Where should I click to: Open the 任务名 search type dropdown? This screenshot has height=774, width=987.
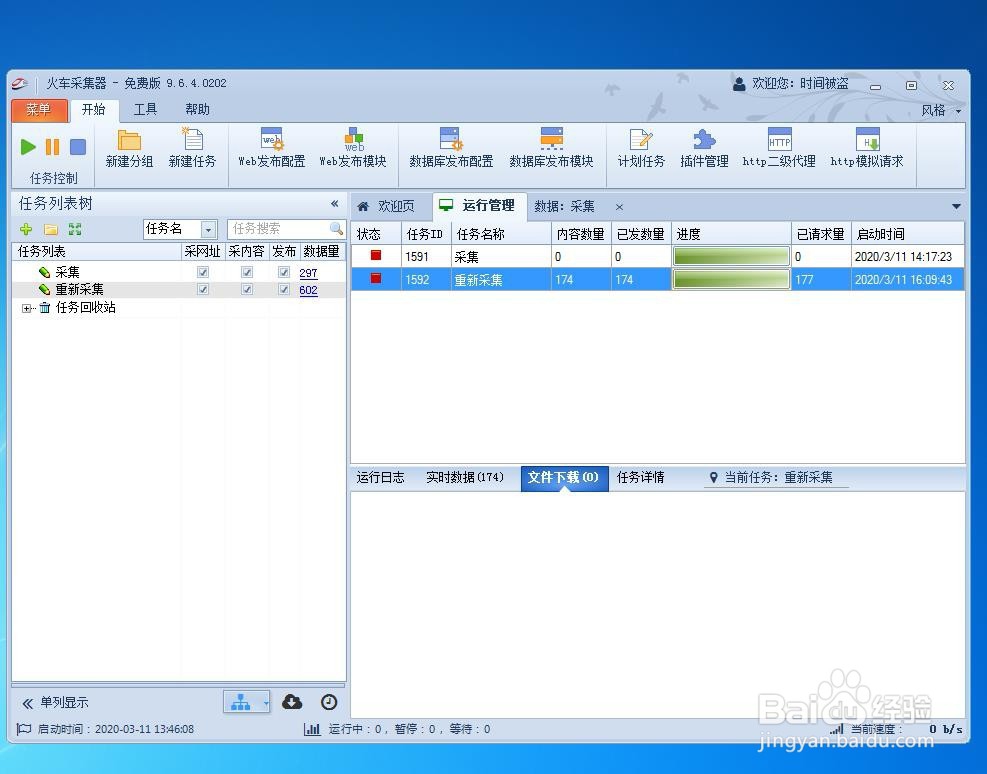(208, 229)
